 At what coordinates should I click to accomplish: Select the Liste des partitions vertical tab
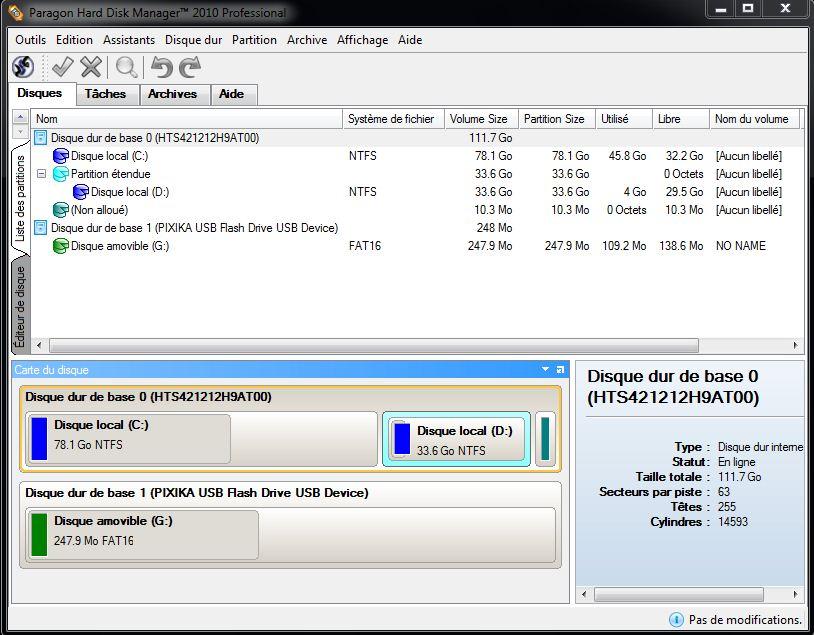20,199
